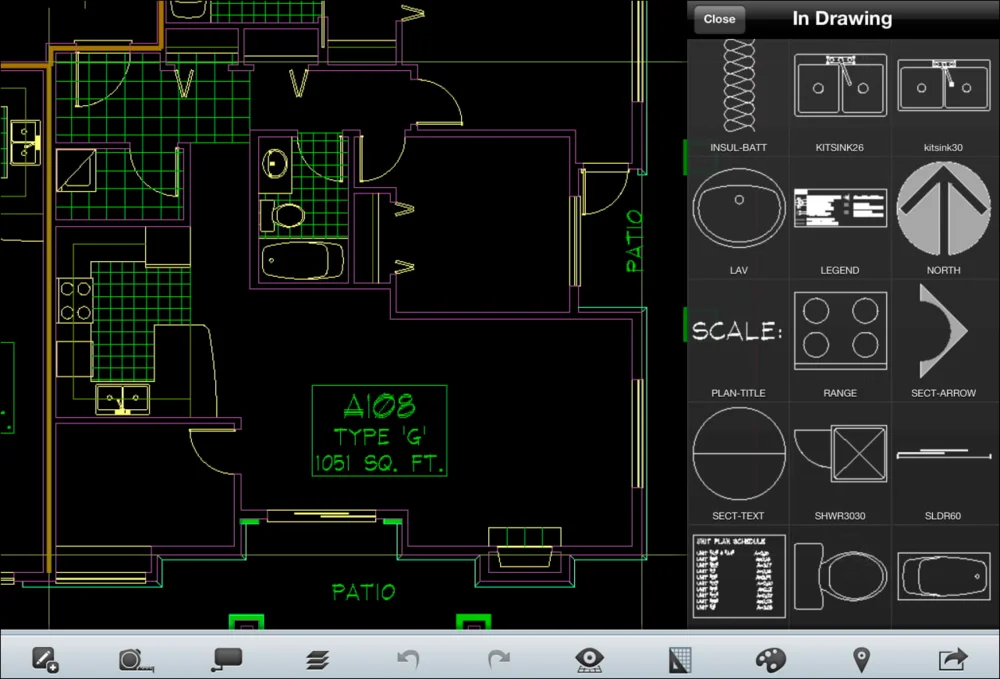Open the share export arrow
The width and height of the screenshot is (1000, 679).
953,659
